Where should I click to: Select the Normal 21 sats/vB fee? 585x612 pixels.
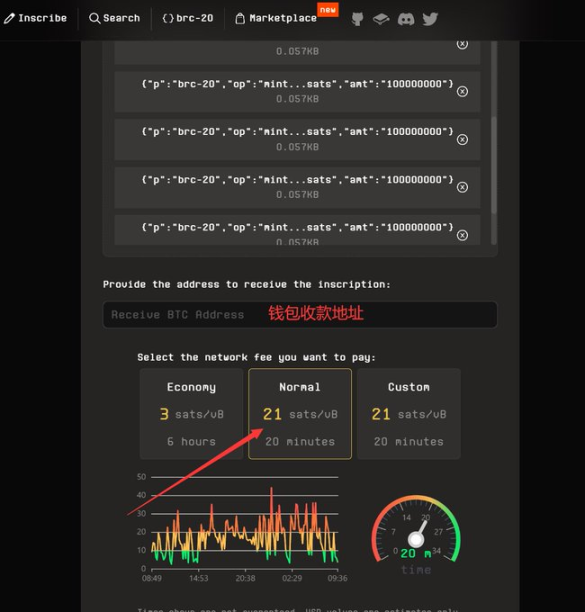pyautogui.click(x=300, y=414)
